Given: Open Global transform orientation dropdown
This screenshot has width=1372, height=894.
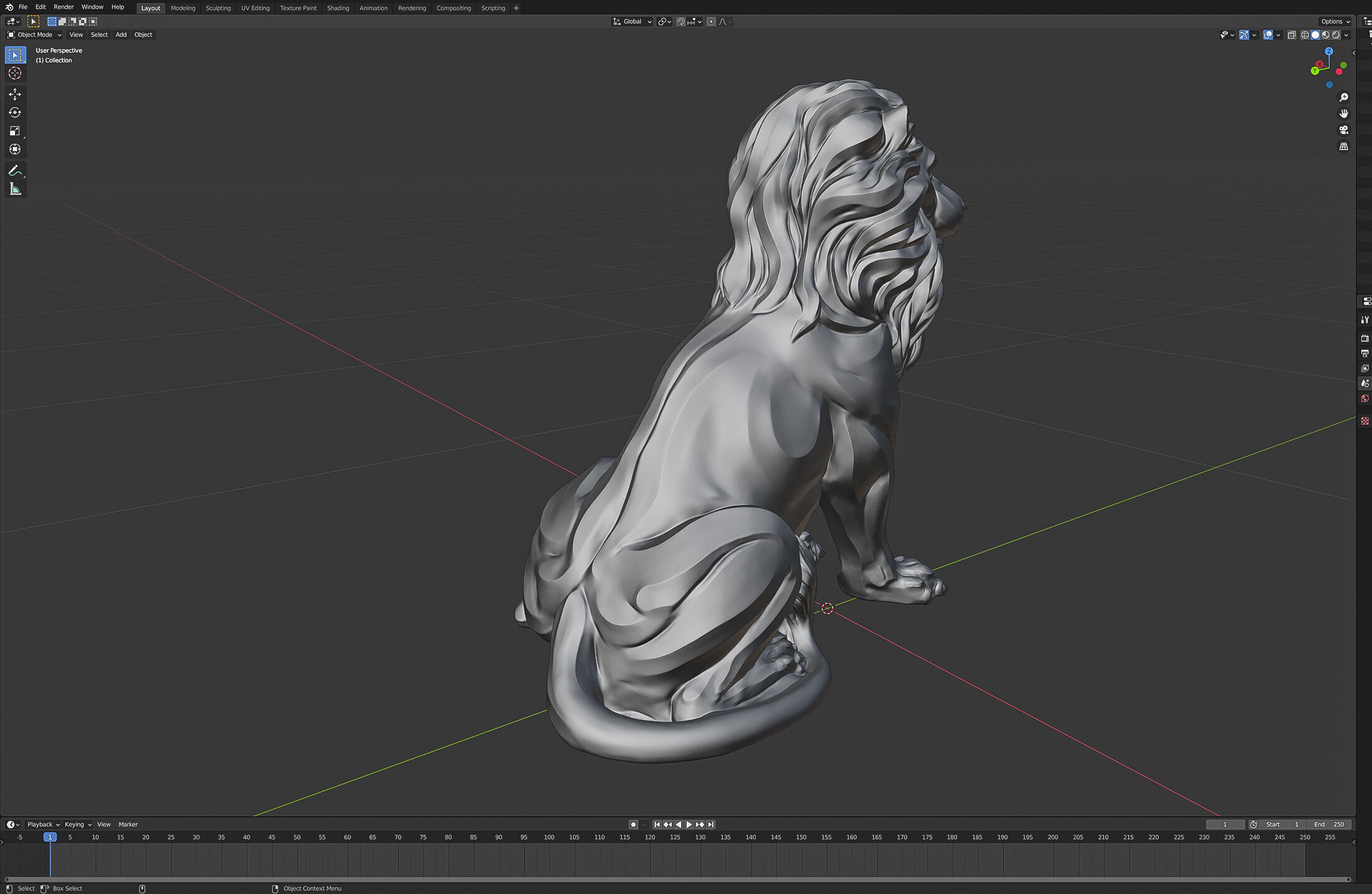Looking at the screenshot, I should coord(632,21).
